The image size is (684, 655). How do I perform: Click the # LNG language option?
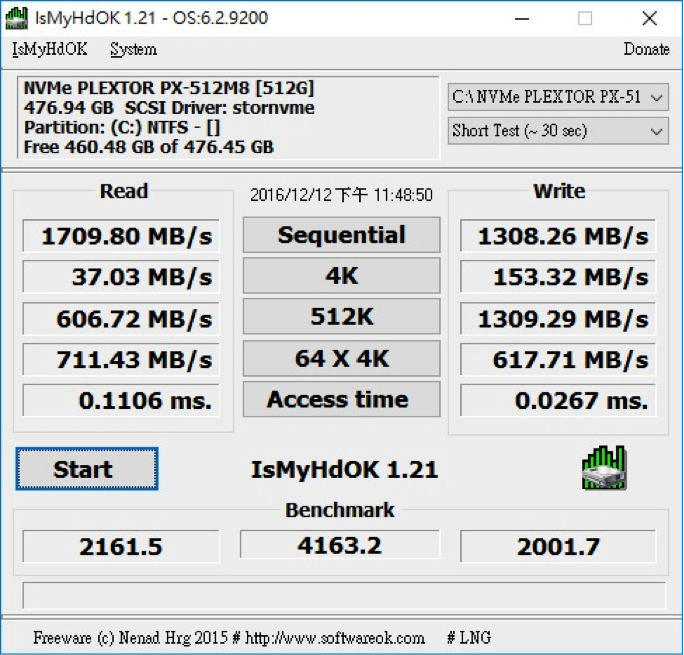point(469,638)
